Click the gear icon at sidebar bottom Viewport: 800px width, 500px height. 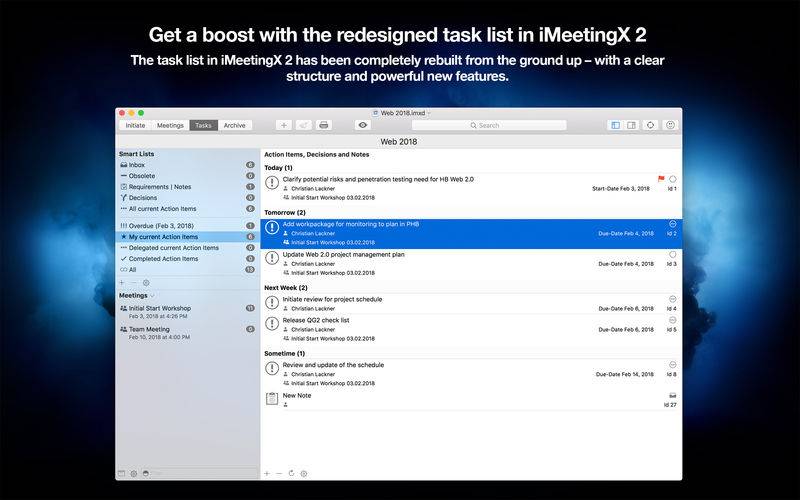pos(134,473)
